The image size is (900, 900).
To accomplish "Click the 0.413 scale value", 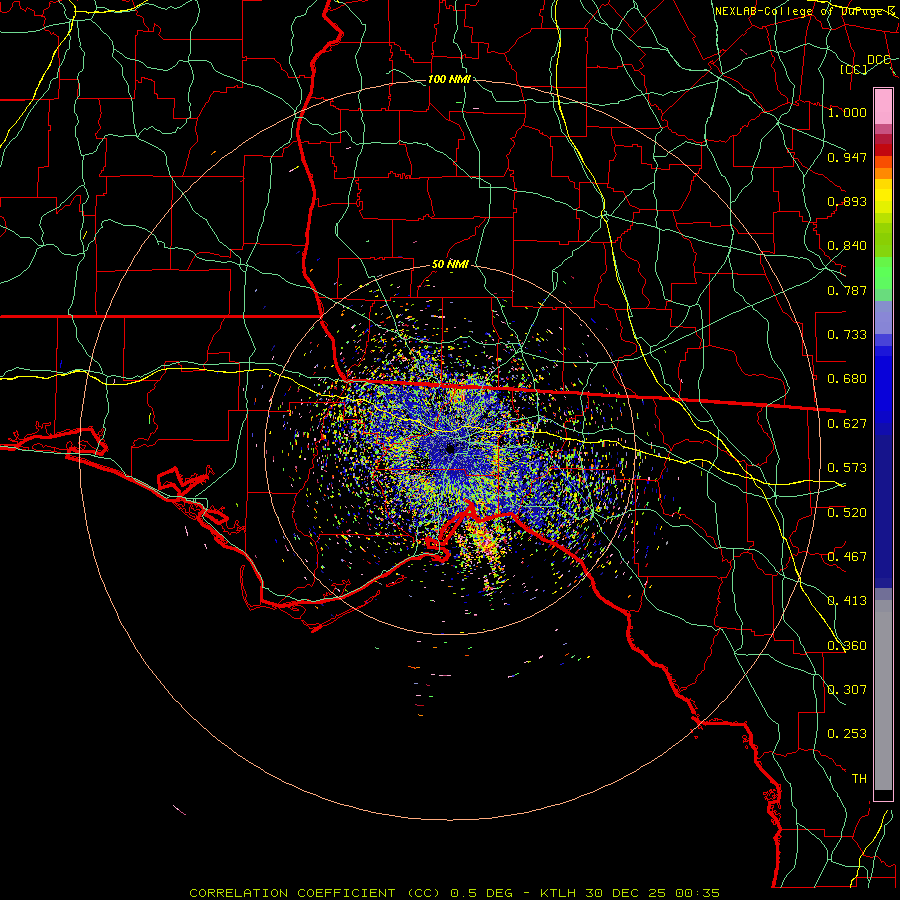I will click(847, 601).
